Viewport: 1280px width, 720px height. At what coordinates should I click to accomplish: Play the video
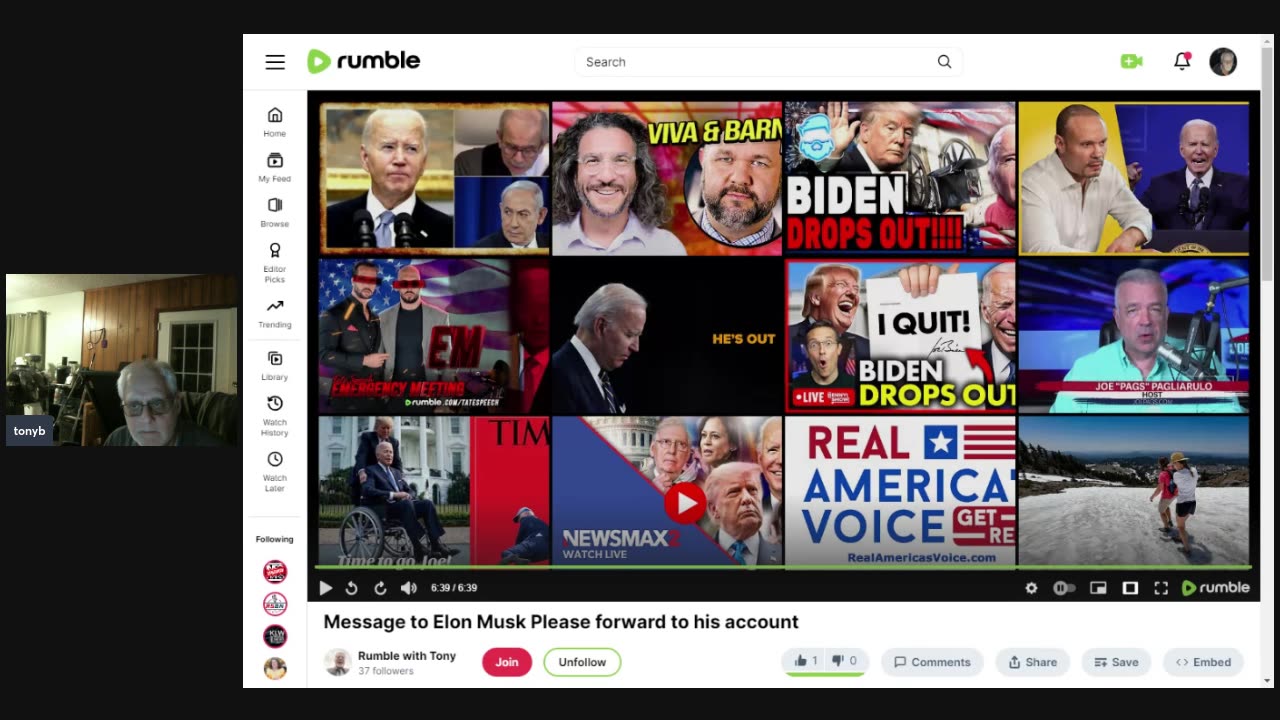pyautogui.click(x=325, y=588)
